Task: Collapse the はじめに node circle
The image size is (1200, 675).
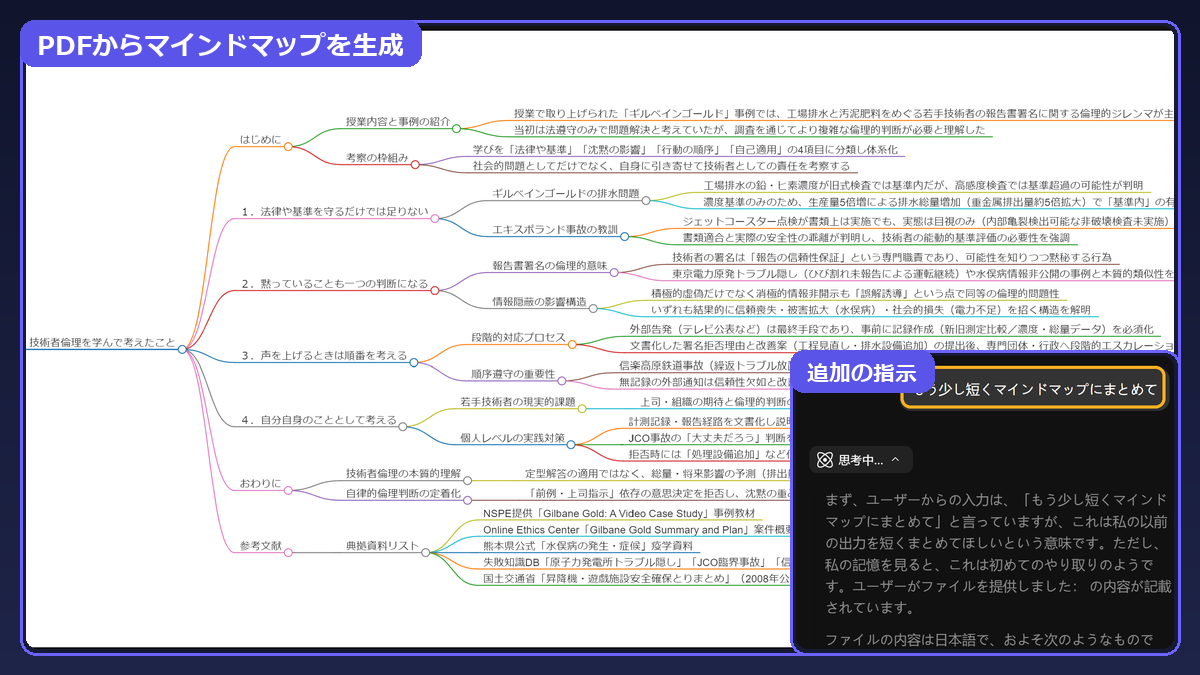Action: (x=288, y=146)
